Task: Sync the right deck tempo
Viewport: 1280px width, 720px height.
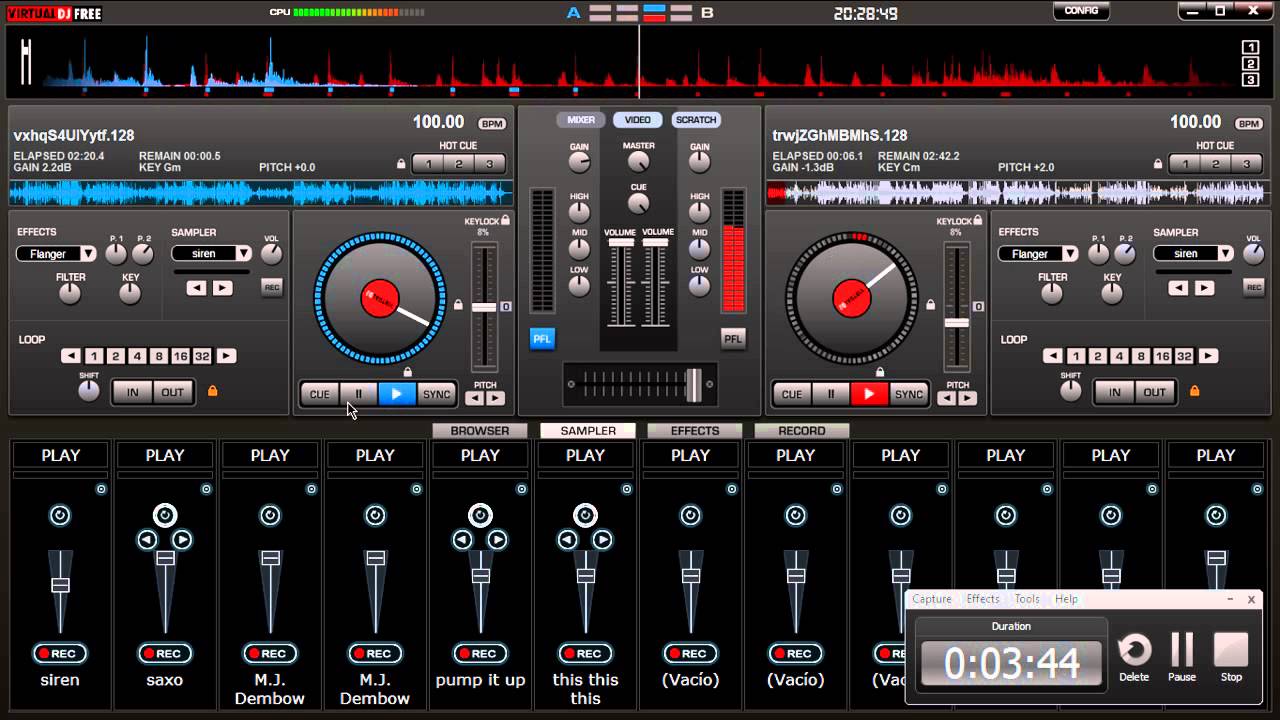Action: pyautogui.click(x=908, y=394)
